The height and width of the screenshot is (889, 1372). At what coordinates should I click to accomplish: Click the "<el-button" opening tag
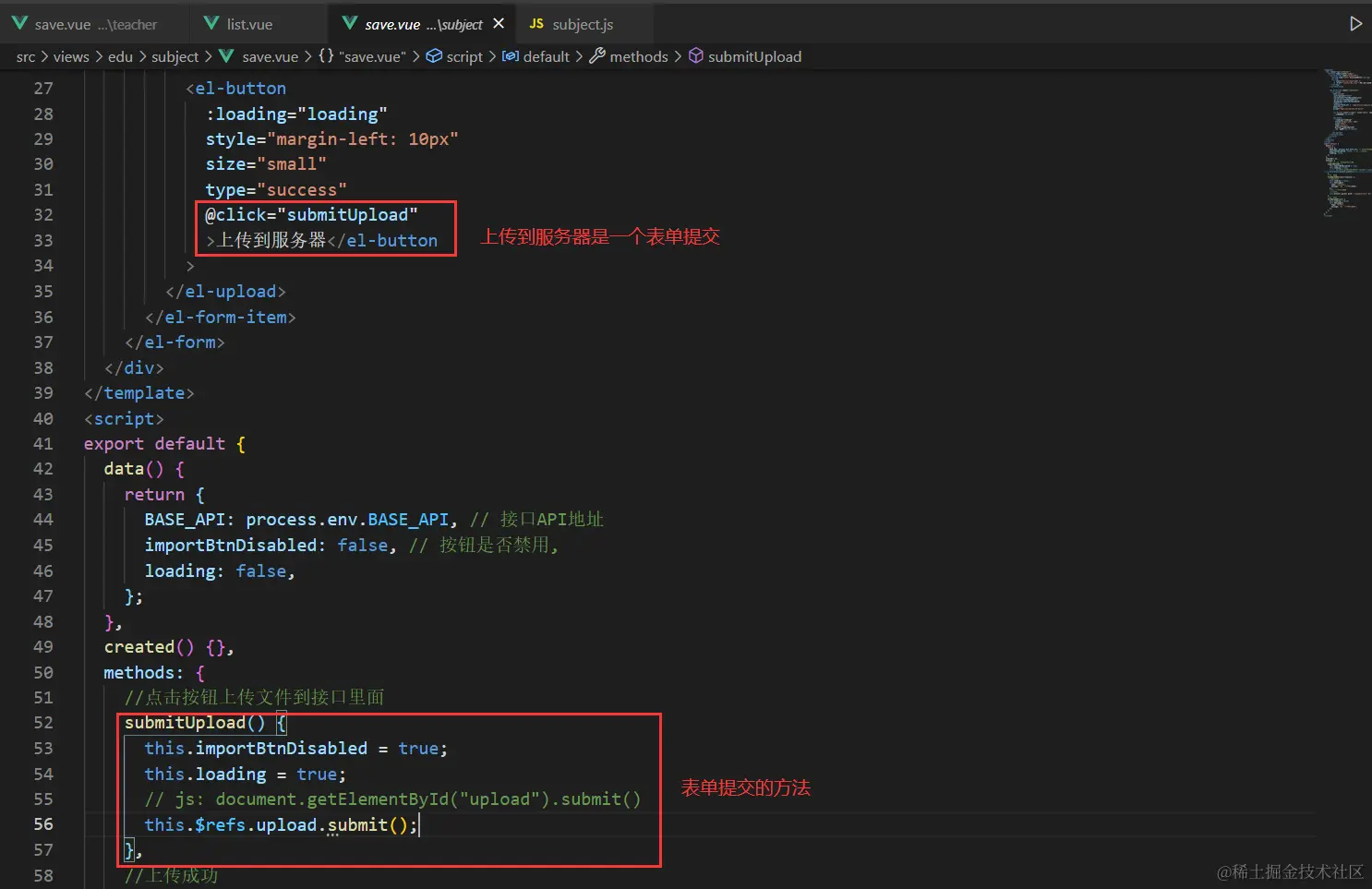[235, 89]
